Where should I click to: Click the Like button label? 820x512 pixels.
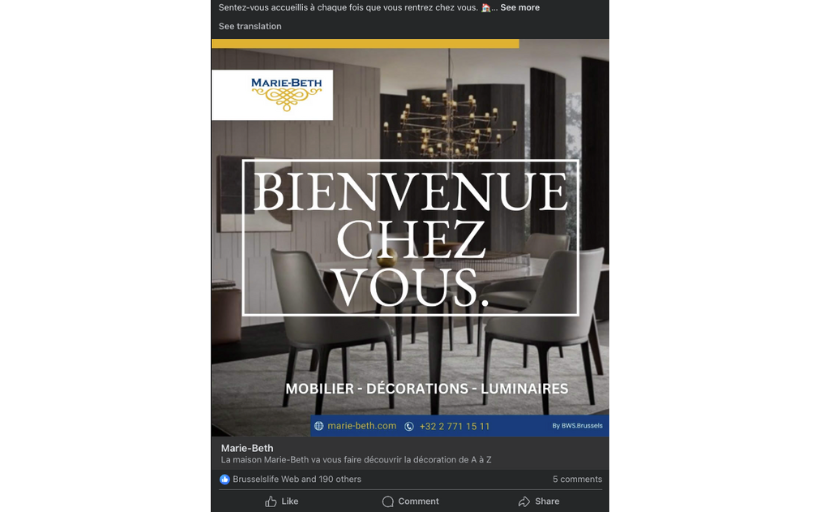point(290,501)
